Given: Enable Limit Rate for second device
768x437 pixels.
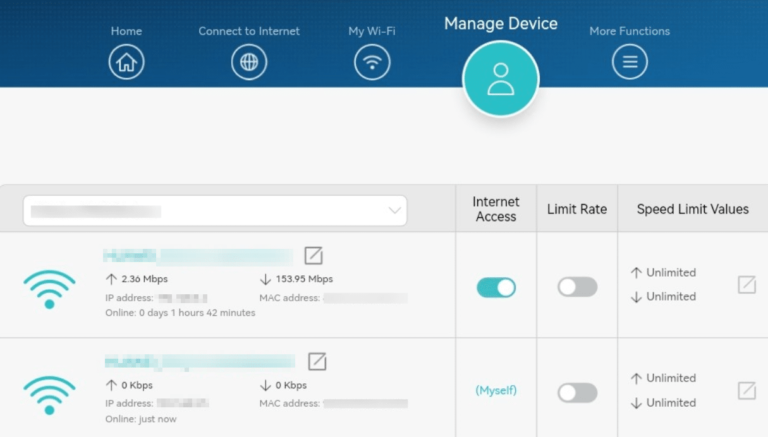Looking at the screenshot, I should (577, 392).
